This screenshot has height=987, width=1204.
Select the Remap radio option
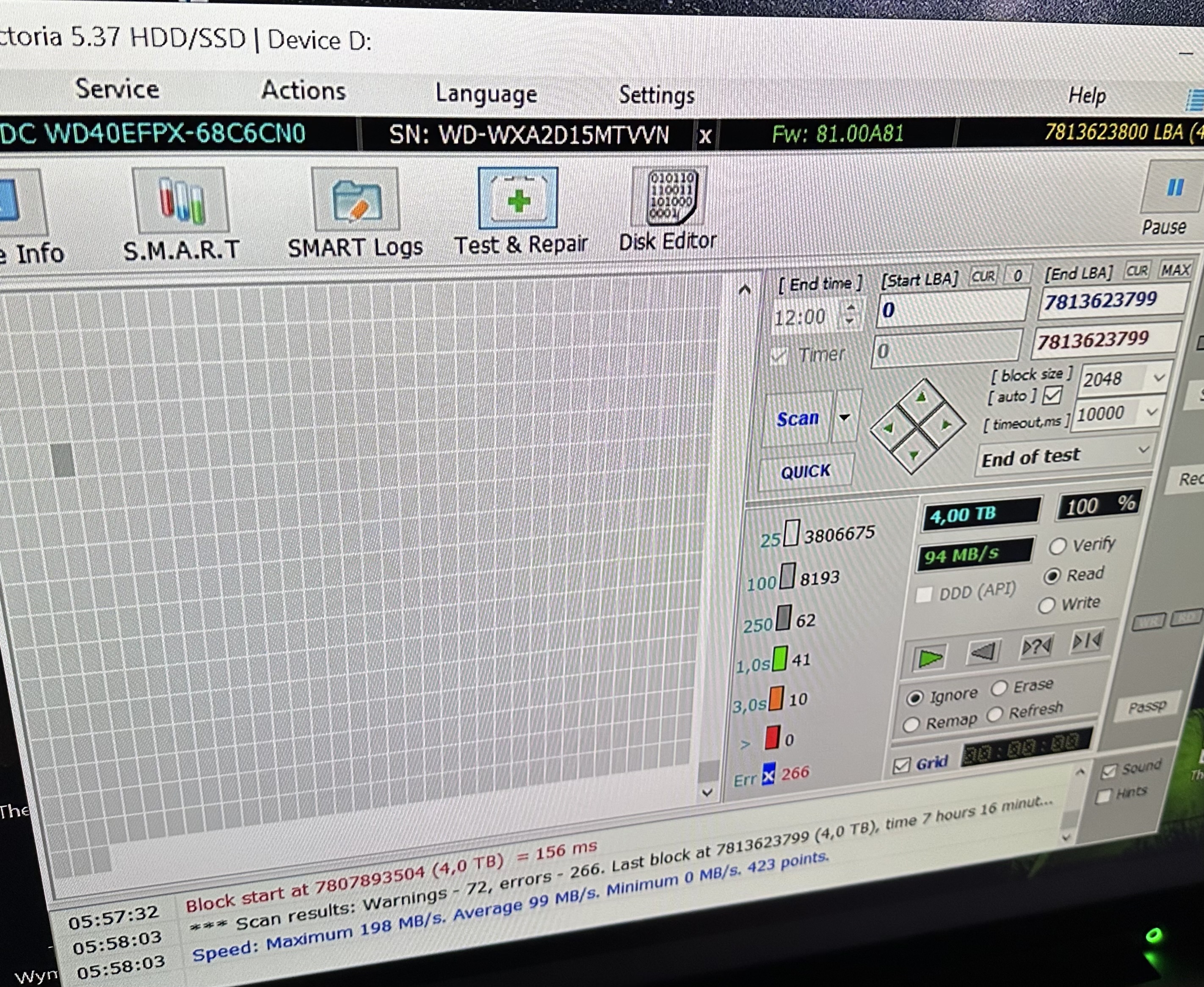pyautogui.click(x=911, y=725)
